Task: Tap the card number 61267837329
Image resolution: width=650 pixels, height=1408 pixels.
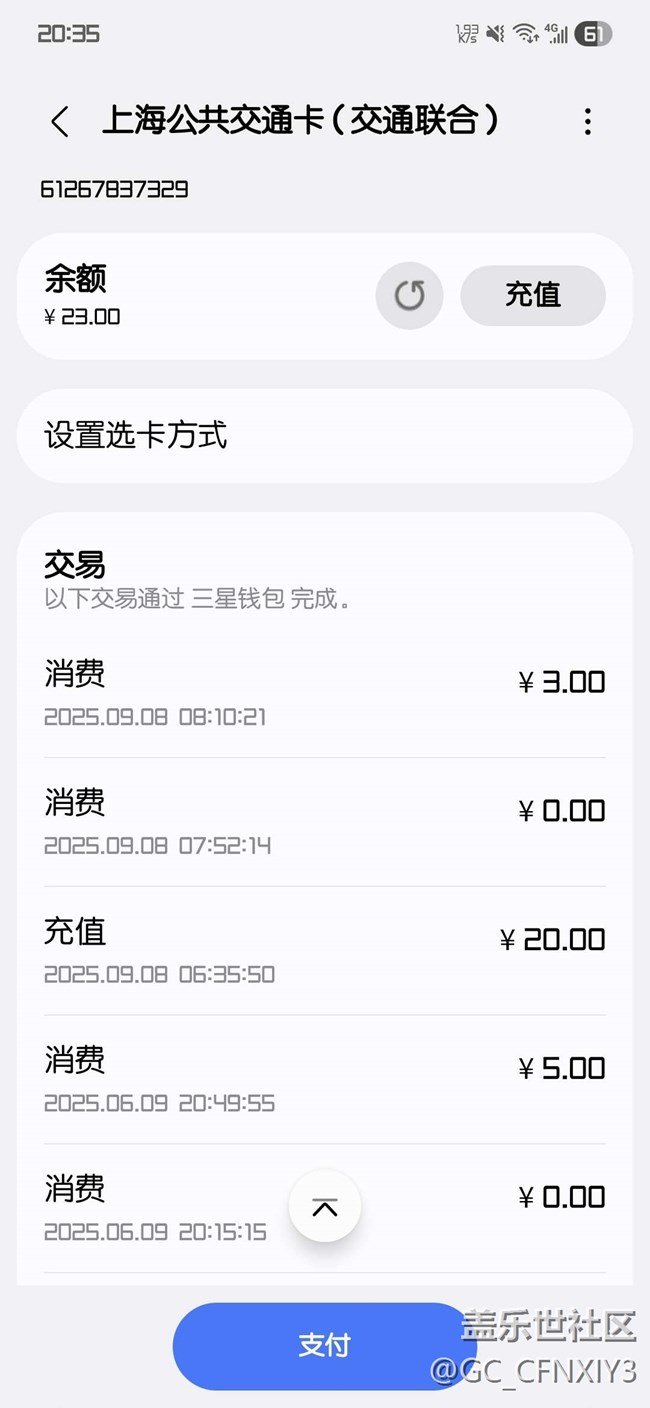Action: 114,189
